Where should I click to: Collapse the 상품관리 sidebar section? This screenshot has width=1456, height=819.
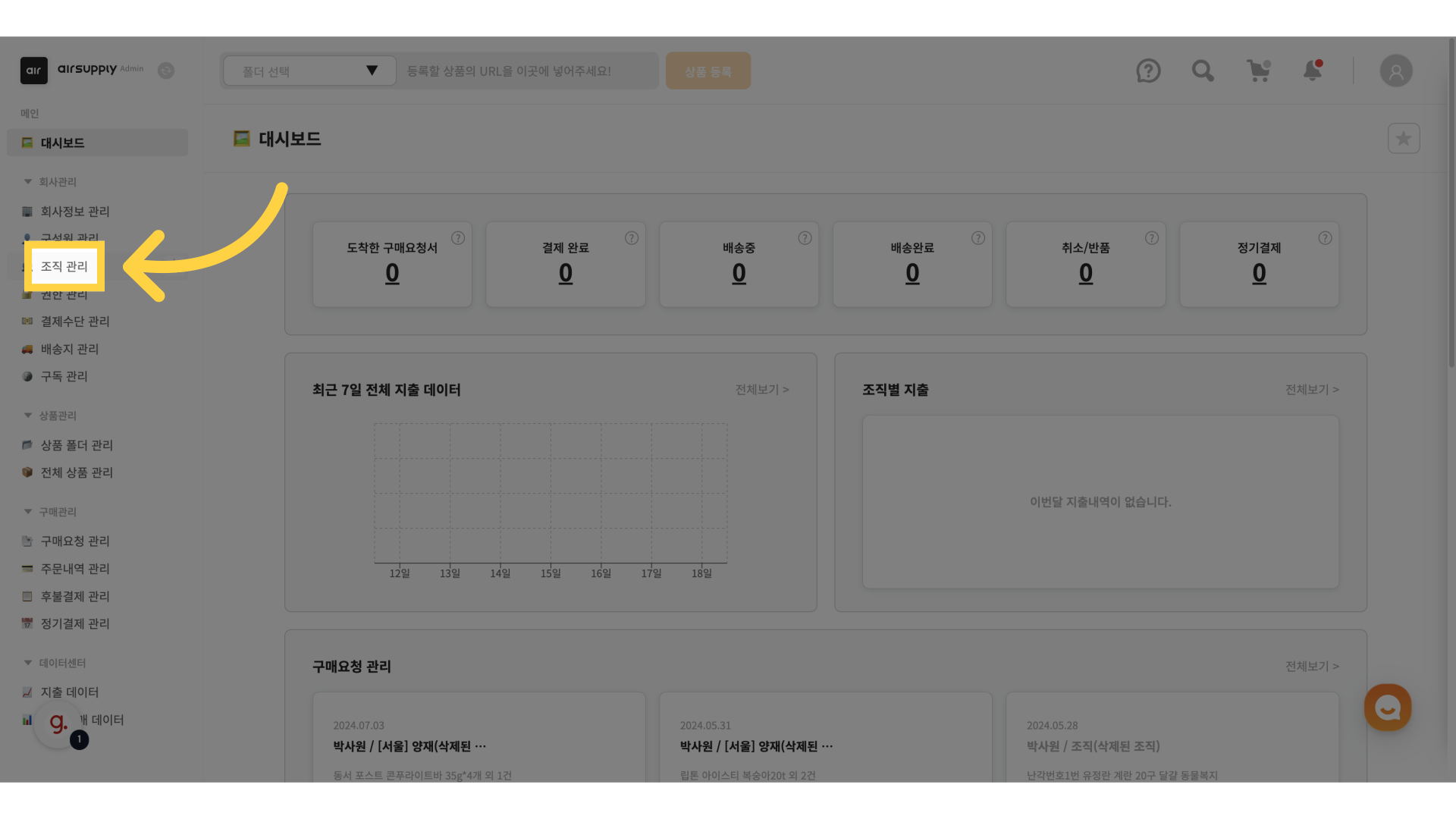[28, 416]
